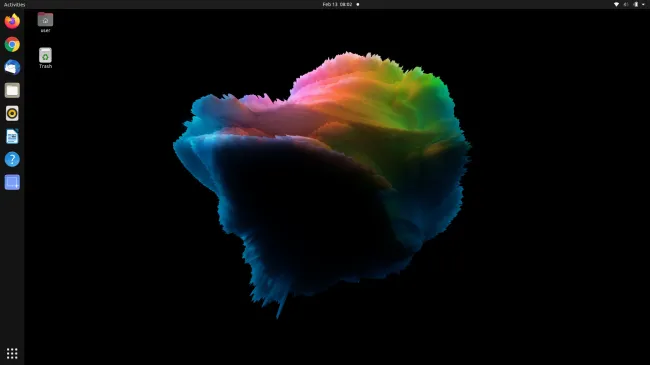650x365 pixels.
Task: Launch Rhythmbox music player
Action: [x=12, y=113]
